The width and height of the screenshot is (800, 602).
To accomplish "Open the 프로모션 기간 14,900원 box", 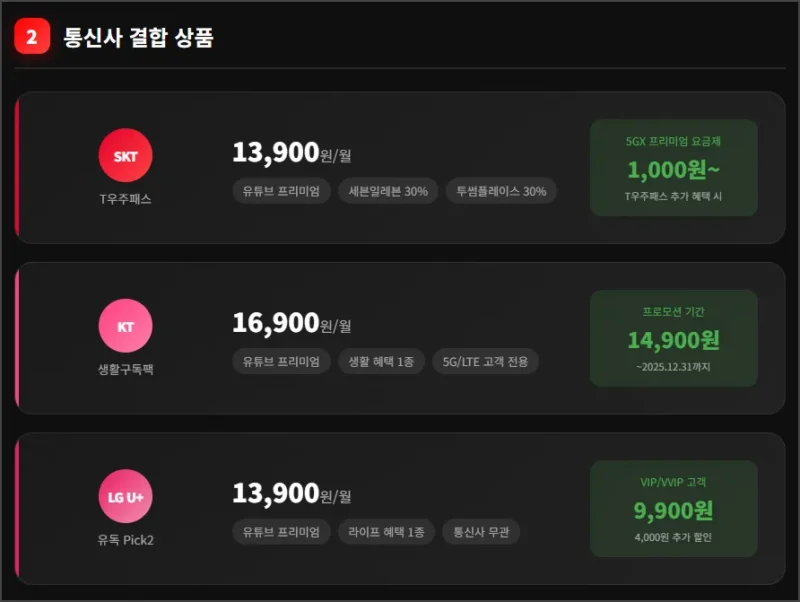I will point(673,338).
